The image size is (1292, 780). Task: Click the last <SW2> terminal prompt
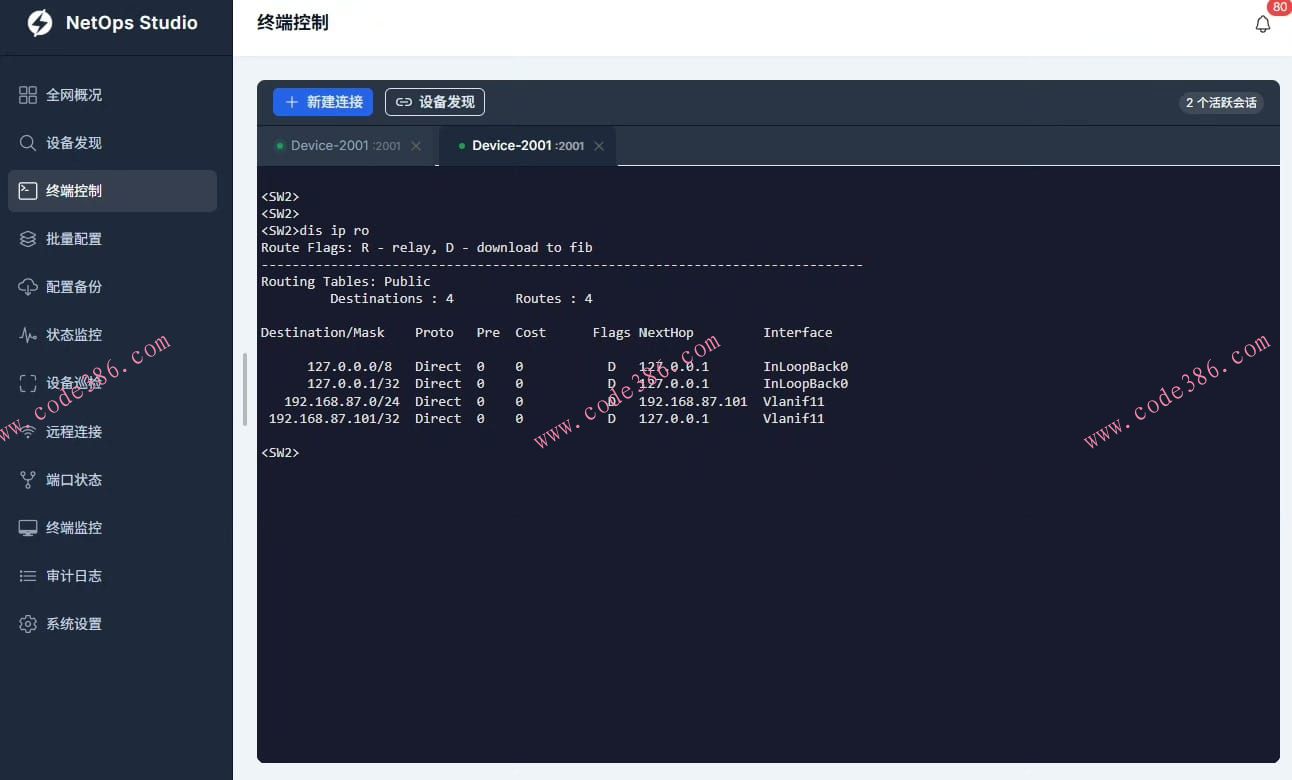click(x=280, y=453)
